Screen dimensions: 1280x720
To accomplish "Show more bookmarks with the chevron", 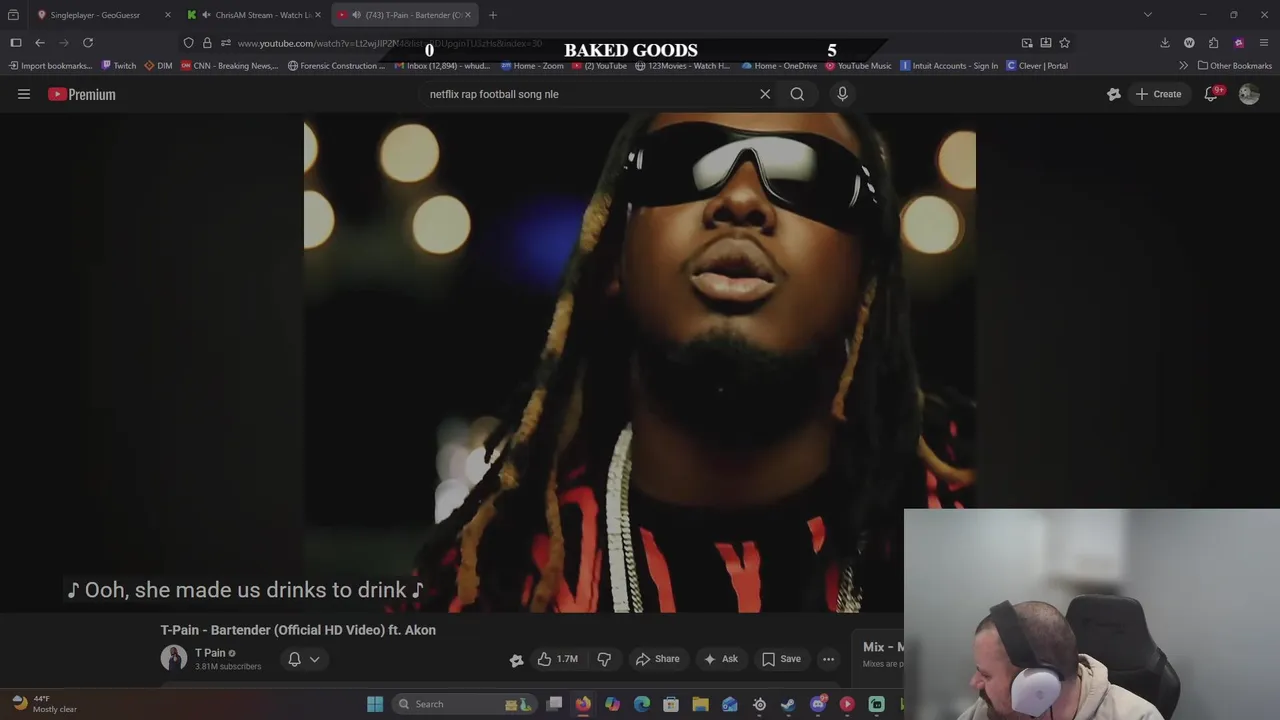I will pyautogui.click(x=1184, y=66).
